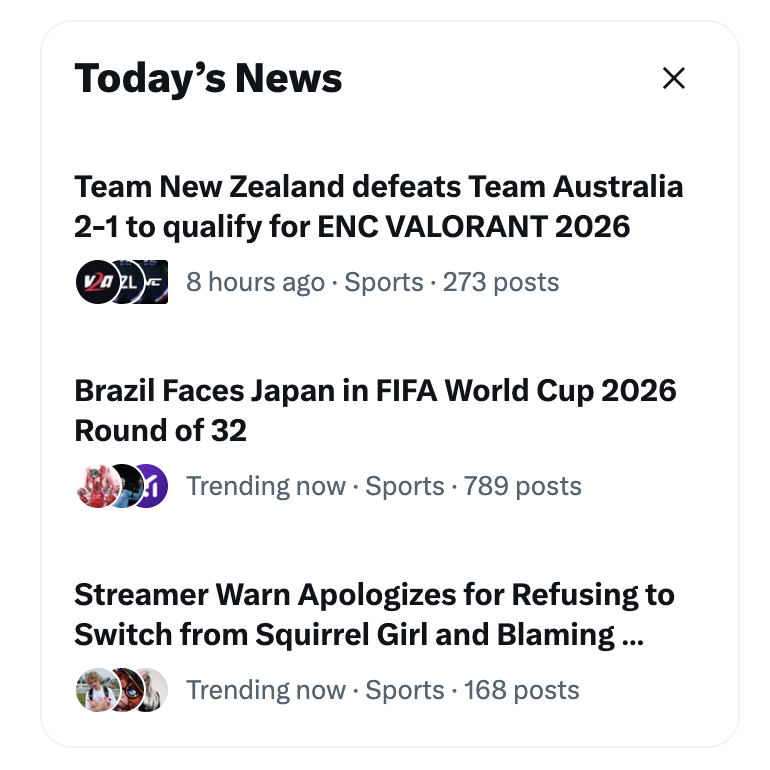
Task: Click the blonde person avatar under the Streamer story
Action: pos(98,689)
